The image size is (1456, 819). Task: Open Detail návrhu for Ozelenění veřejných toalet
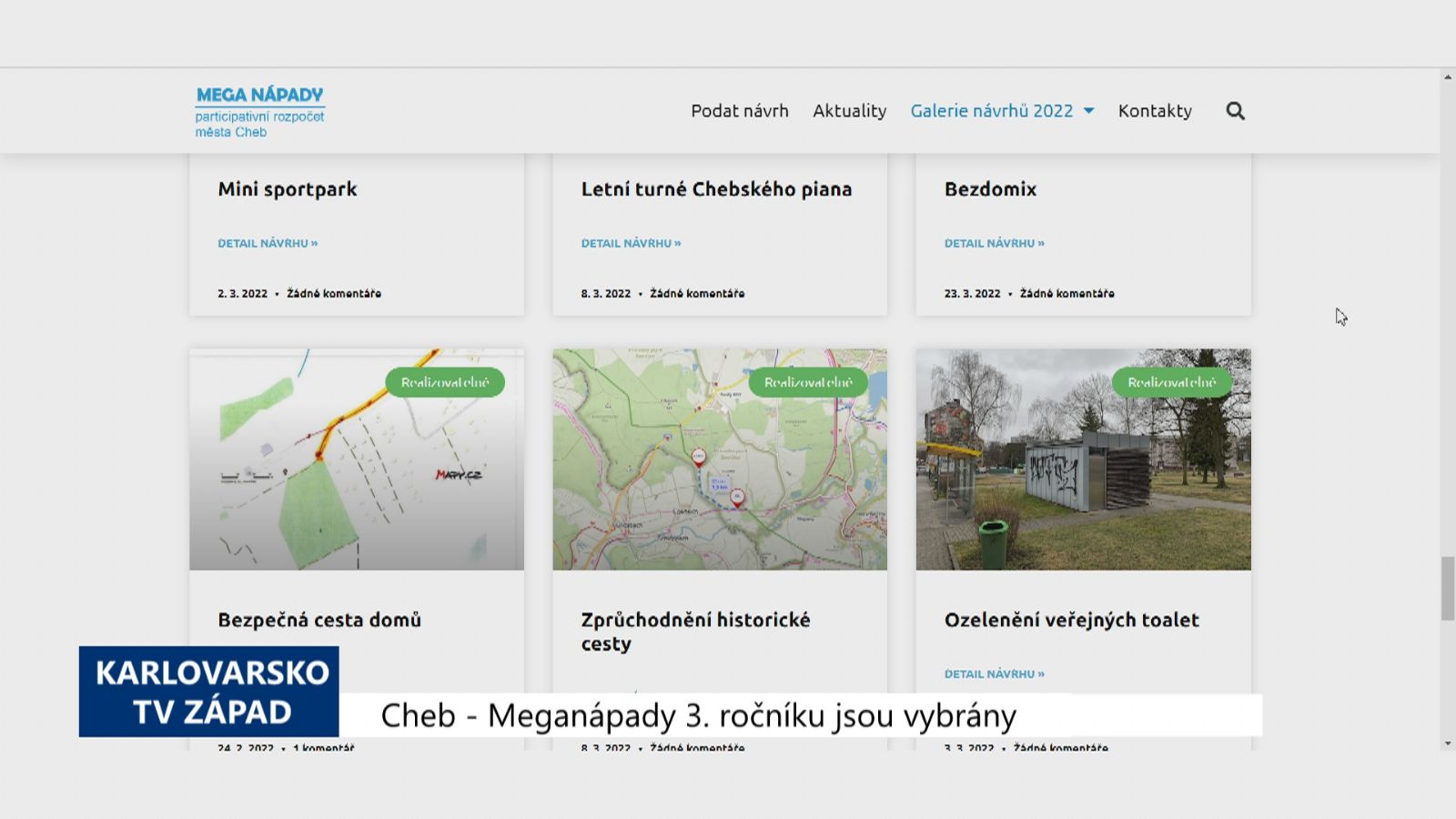pyautogui.click(x=994, y=674)
